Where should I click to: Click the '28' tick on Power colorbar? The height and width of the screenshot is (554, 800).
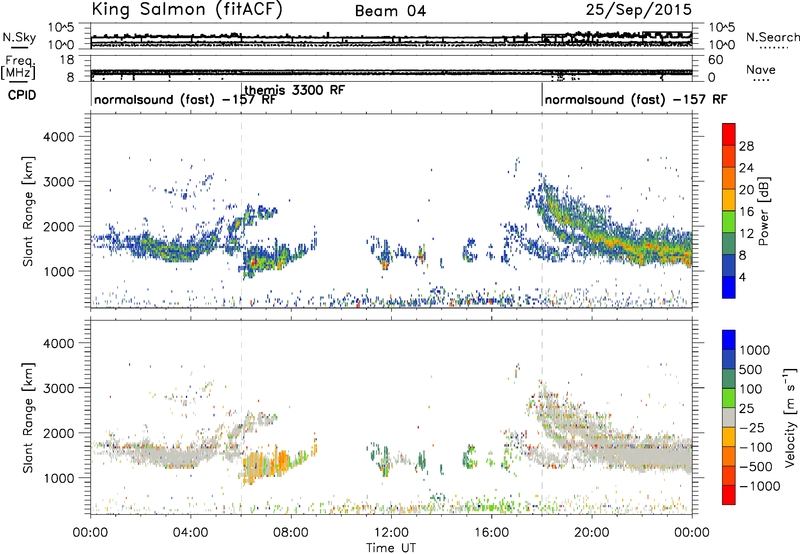(746, 146)
